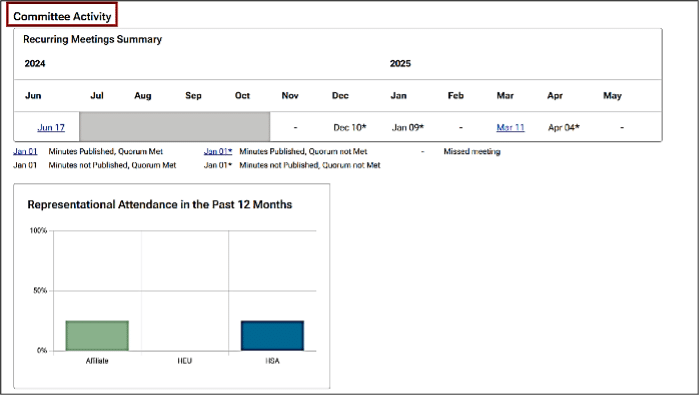Click the 0% axis label on chart
This screenshot has height=396, width=700.
click(x=42, y=350)
